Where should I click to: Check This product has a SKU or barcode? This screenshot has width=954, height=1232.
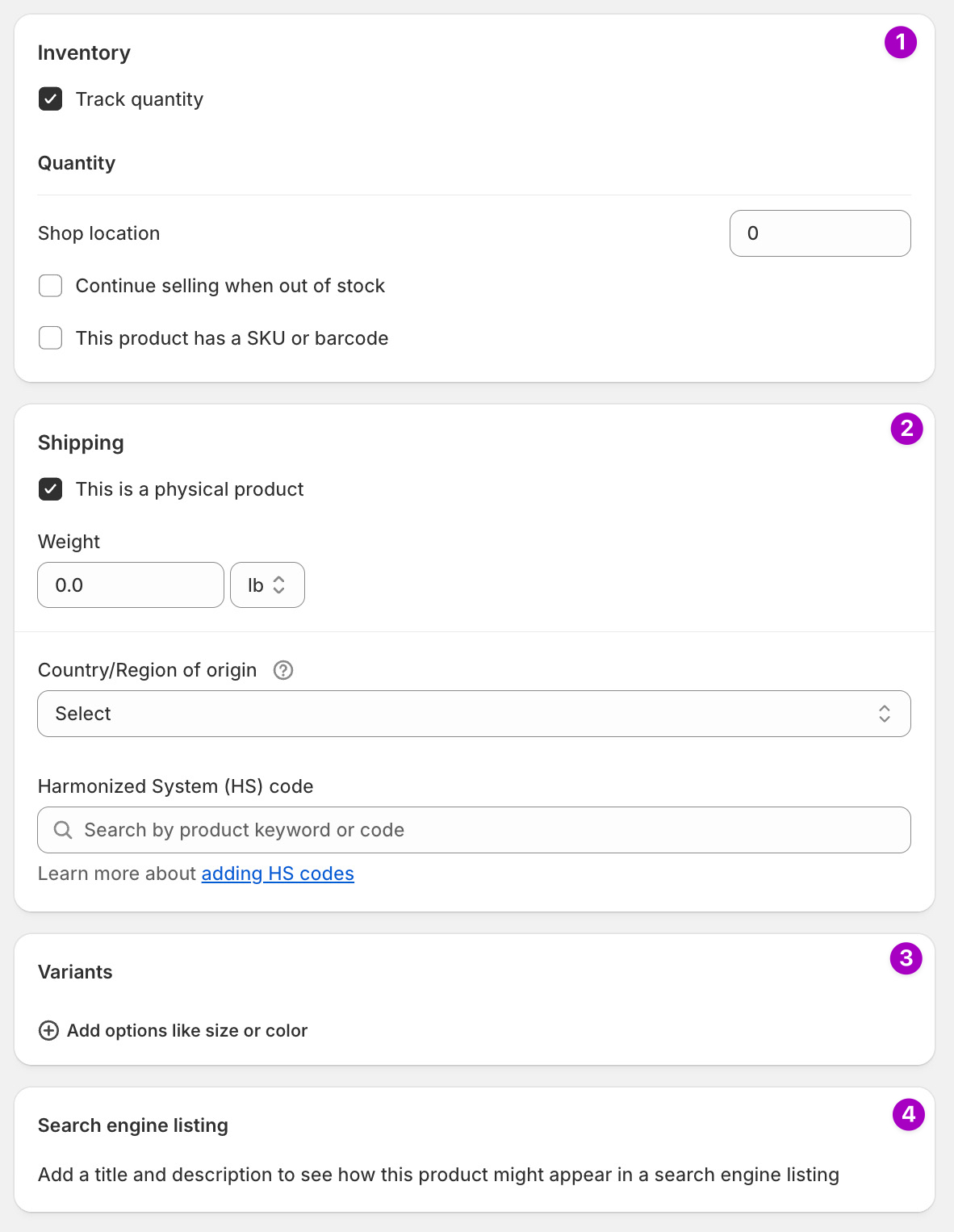(x=51, y=338)
